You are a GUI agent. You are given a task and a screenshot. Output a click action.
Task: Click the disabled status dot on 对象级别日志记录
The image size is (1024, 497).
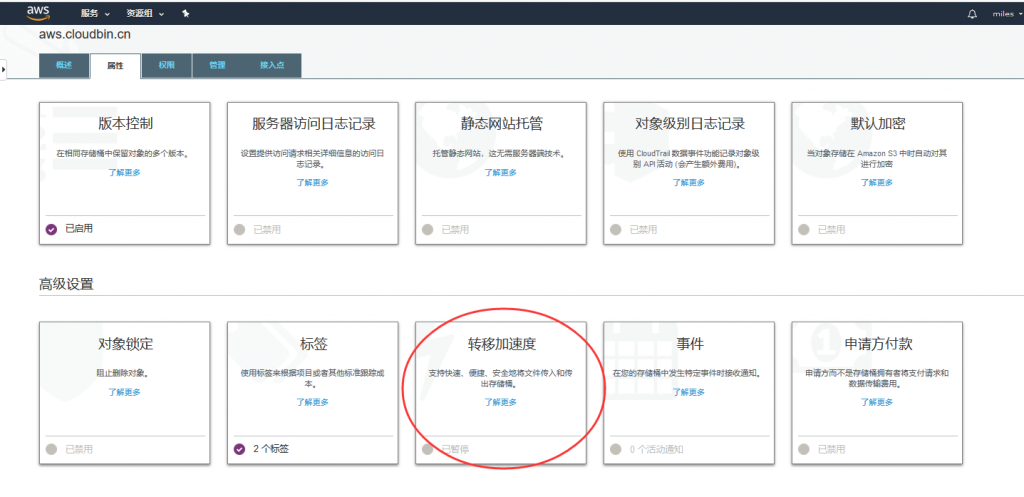point(616,229)
